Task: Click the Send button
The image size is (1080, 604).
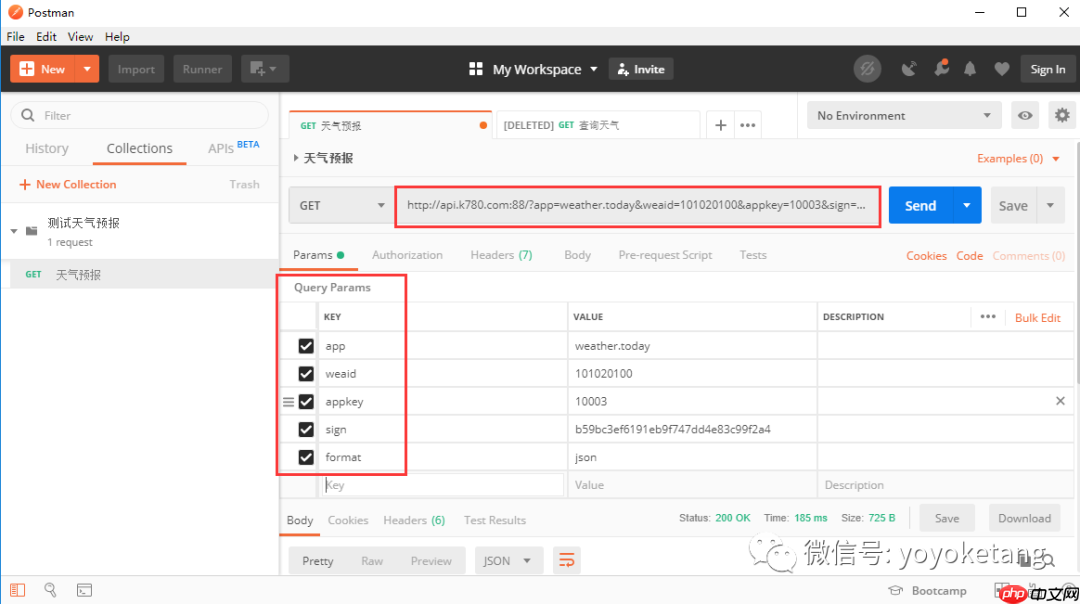Action: 920,205
